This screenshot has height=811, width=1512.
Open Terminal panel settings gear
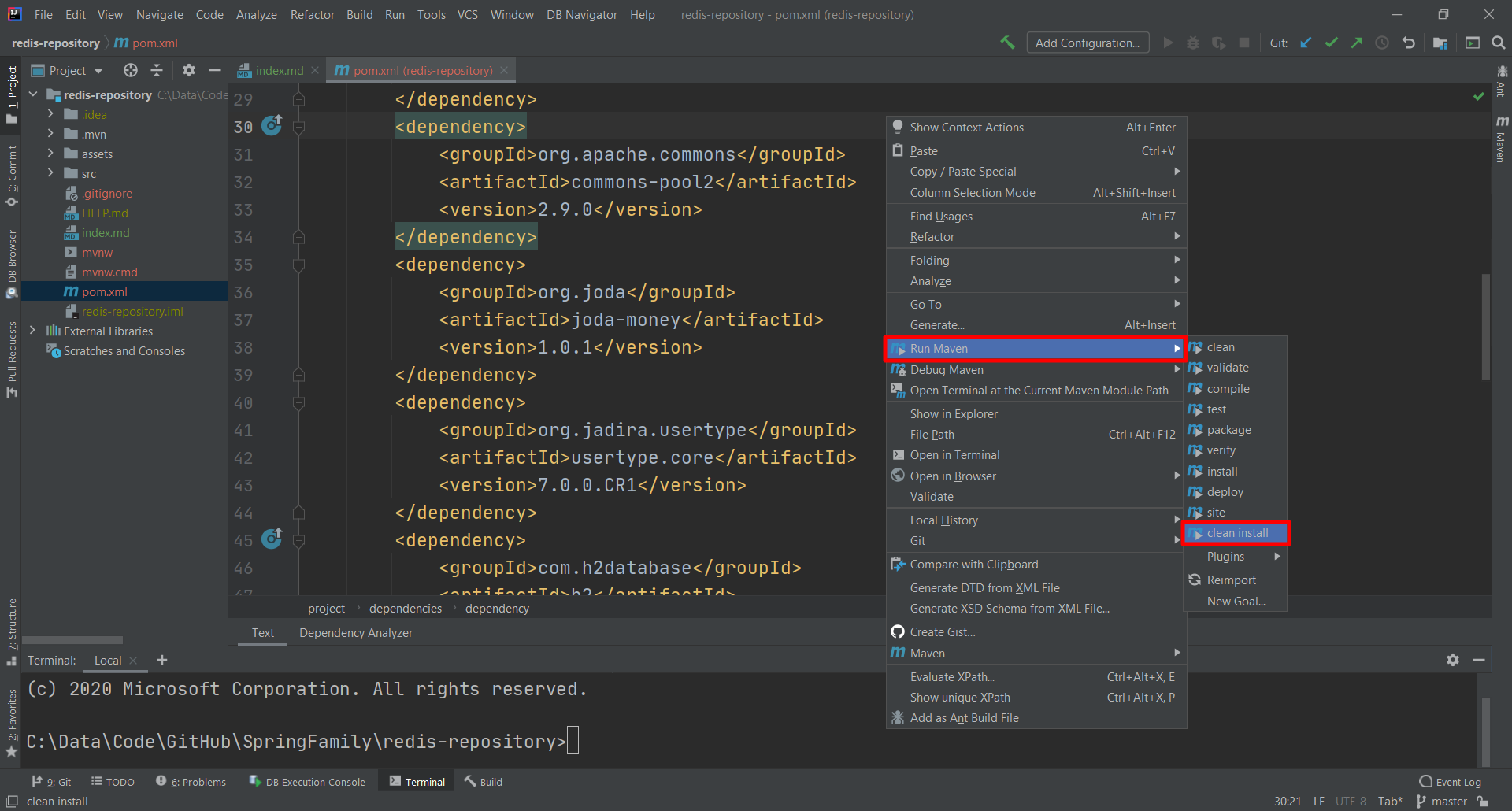tap(1453, 660)
